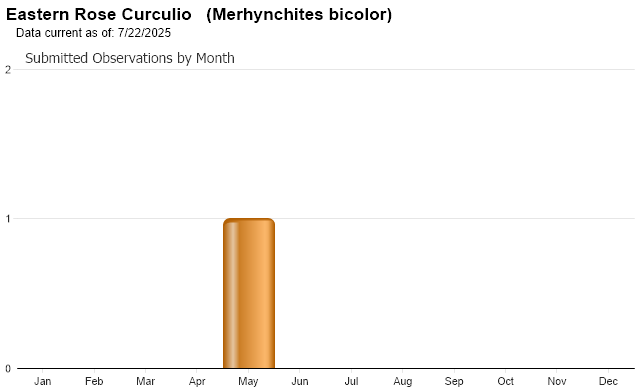Viewport: 640px width, 390px height.
Task: Select the Jul month label
Action: 351,381
